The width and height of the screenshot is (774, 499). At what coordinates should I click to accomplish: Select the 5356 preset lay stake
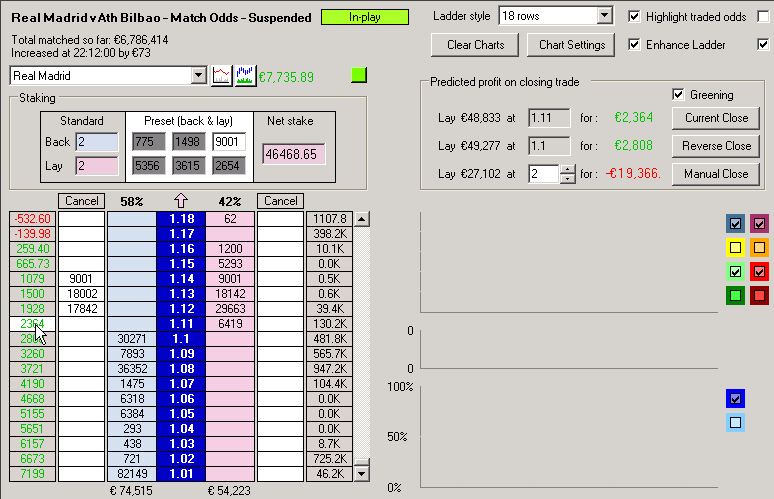[x=148, y=165]
